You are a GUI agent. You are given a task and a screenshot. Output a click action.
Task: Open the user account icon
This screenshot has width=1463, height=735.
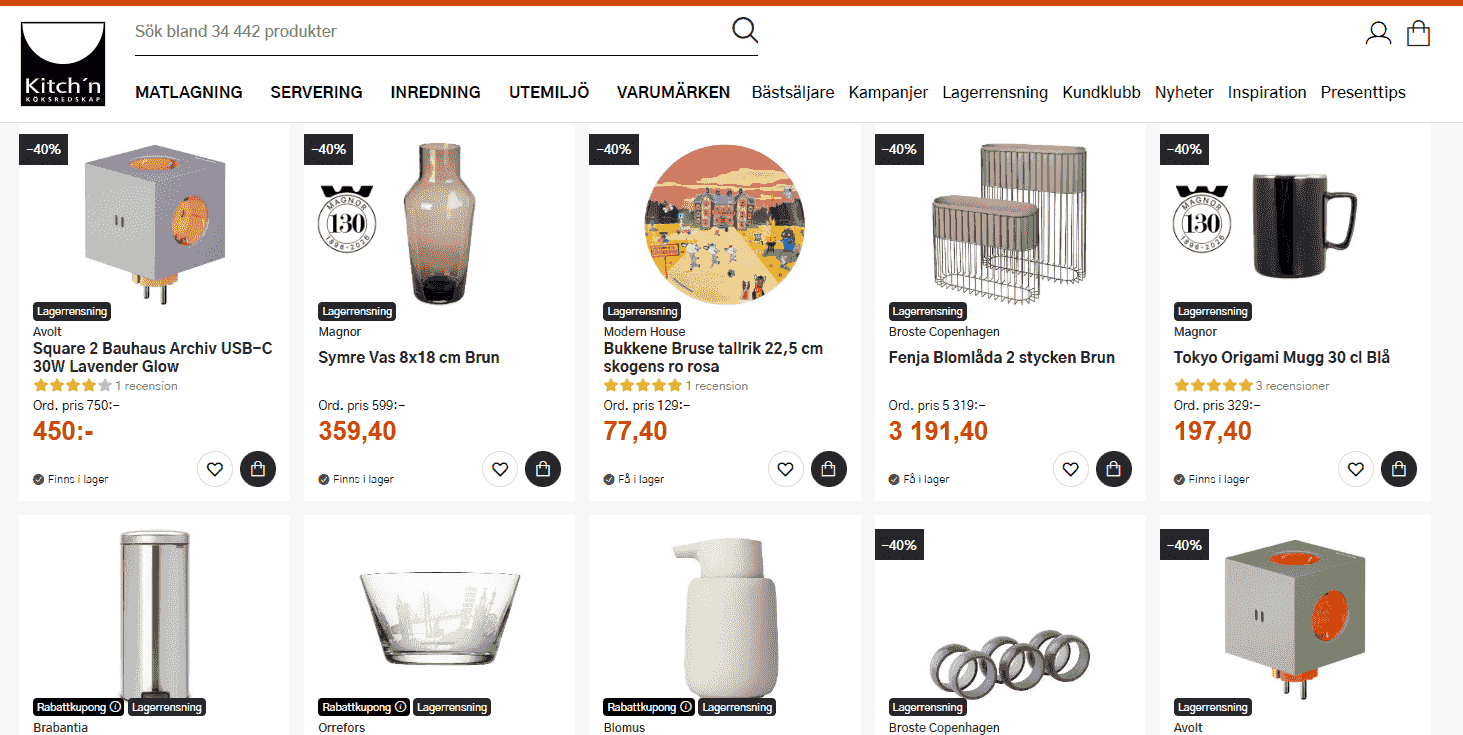coord(1378,33)
